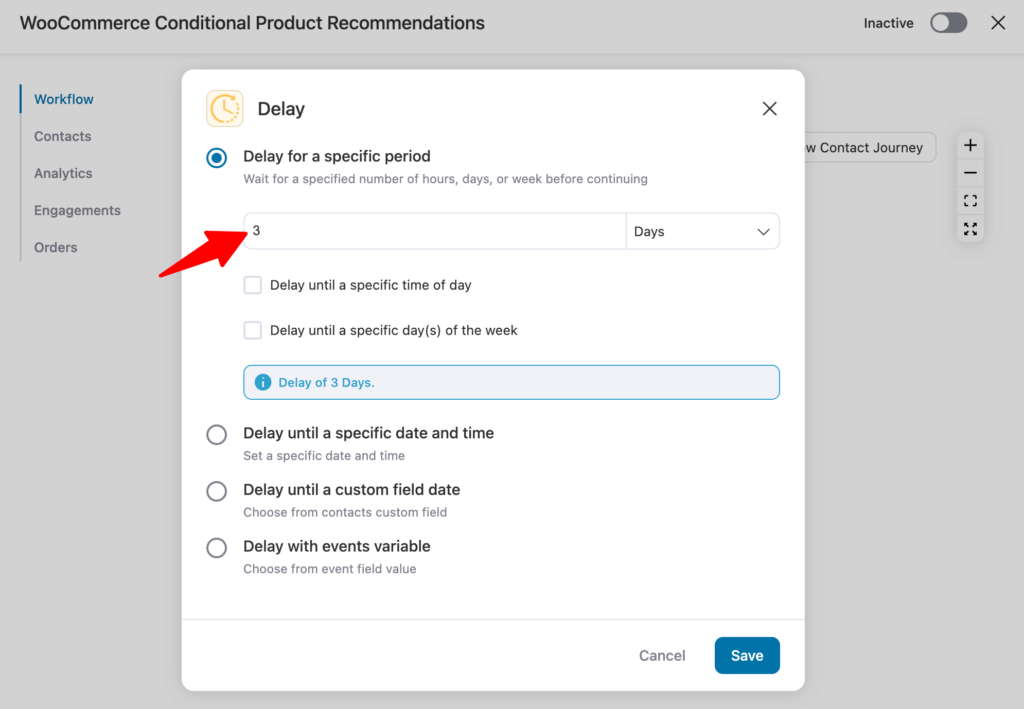Screen dimensions: 1024x709
Task: Switch to the Contacts section
Action: pos(62,136)
